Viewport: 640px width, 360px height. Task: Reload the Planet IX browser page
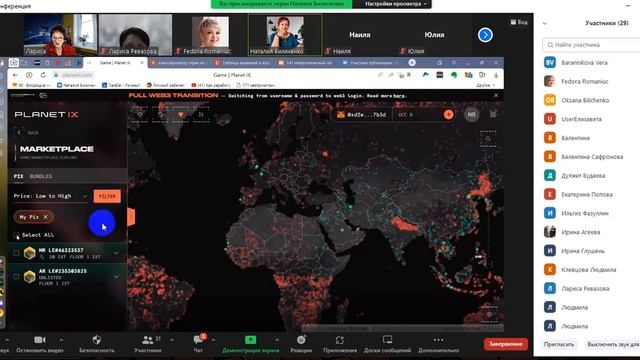coord(43,75)
